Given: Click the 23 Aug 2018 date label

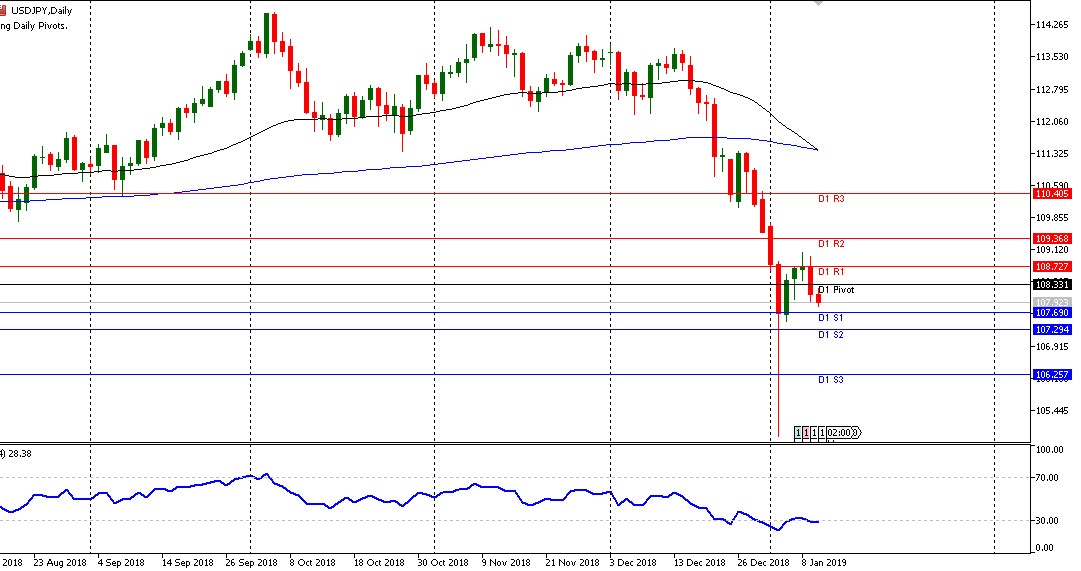Looking at the screenshot, I should (60, 563).
